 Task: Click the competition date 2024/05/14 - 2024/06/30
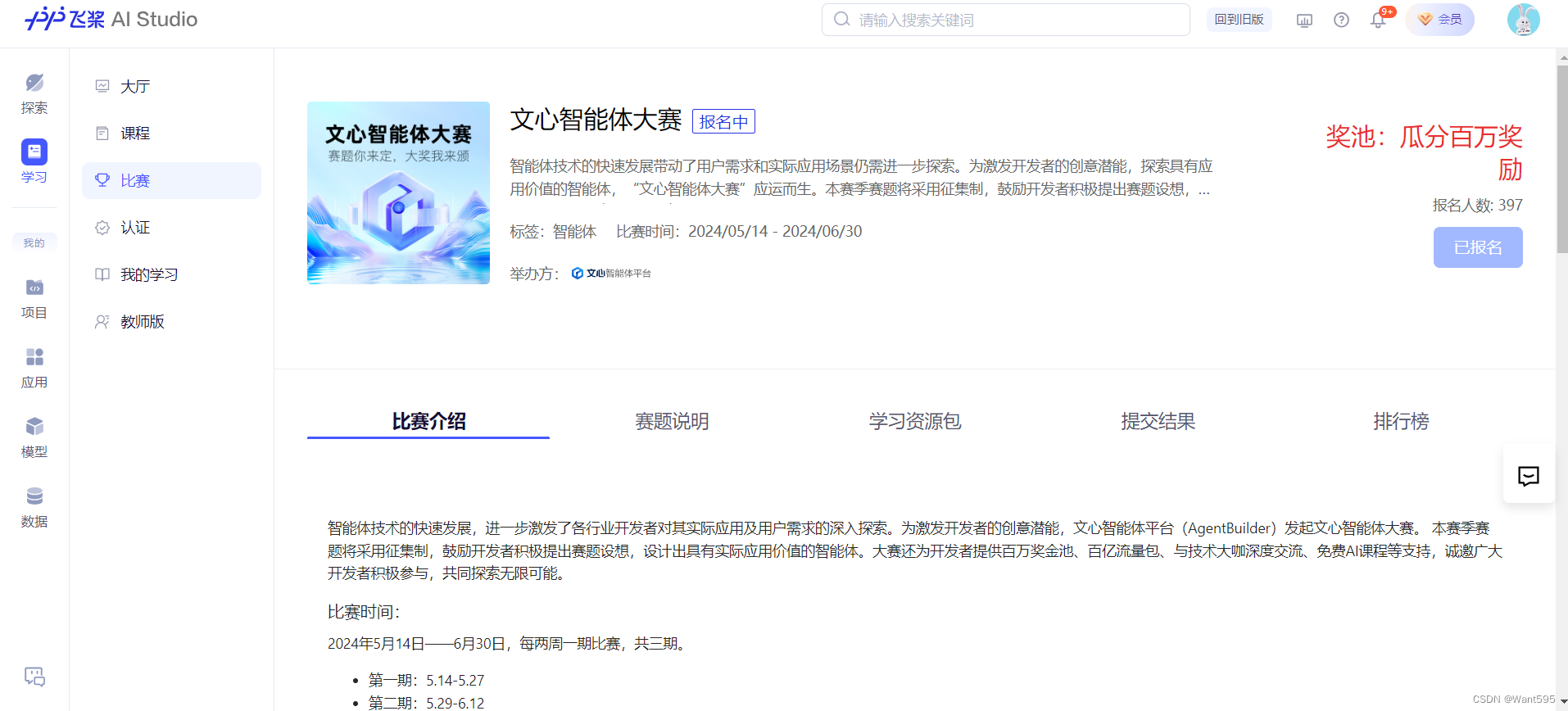[775, 231]
